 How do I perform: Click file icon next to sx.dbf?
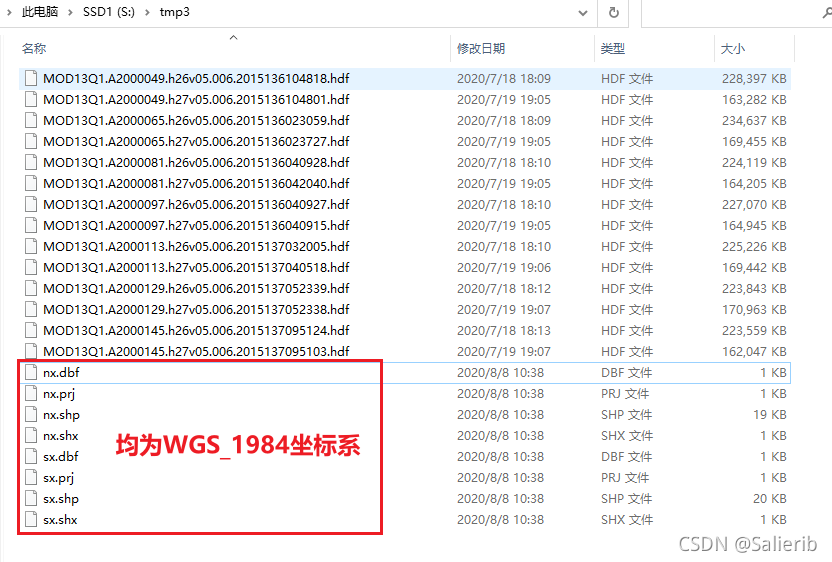coord(31,456)
